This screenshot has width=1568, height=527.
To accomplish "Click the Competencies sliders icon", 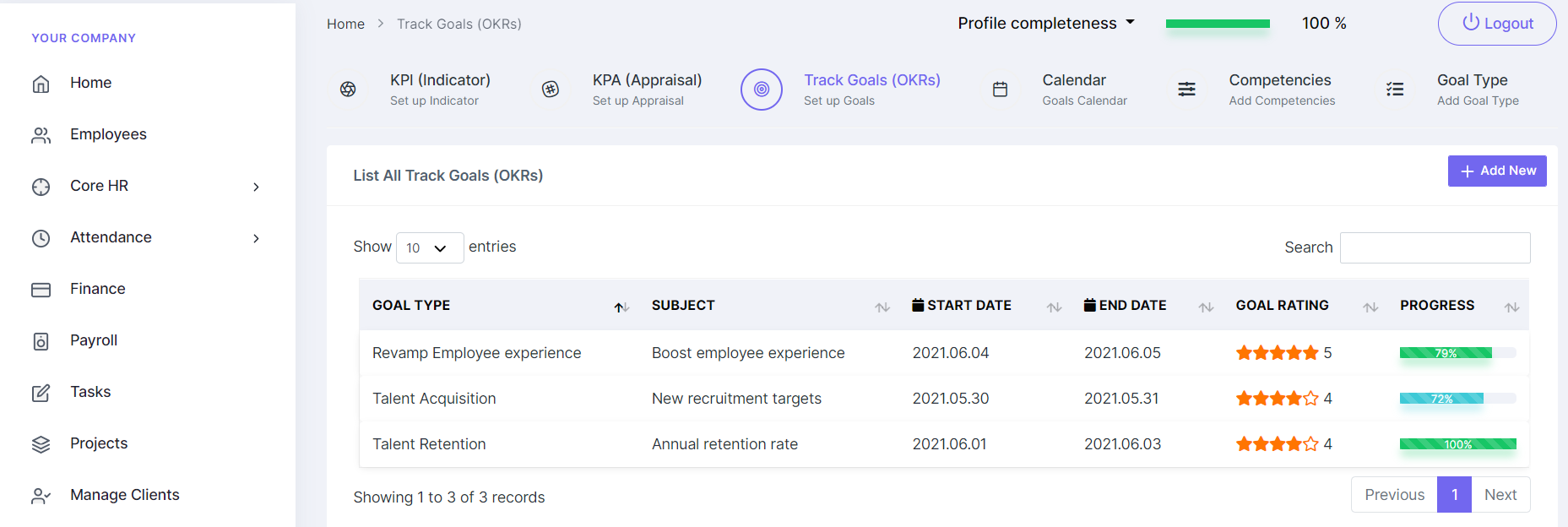I will click(x=1186, y=90).
